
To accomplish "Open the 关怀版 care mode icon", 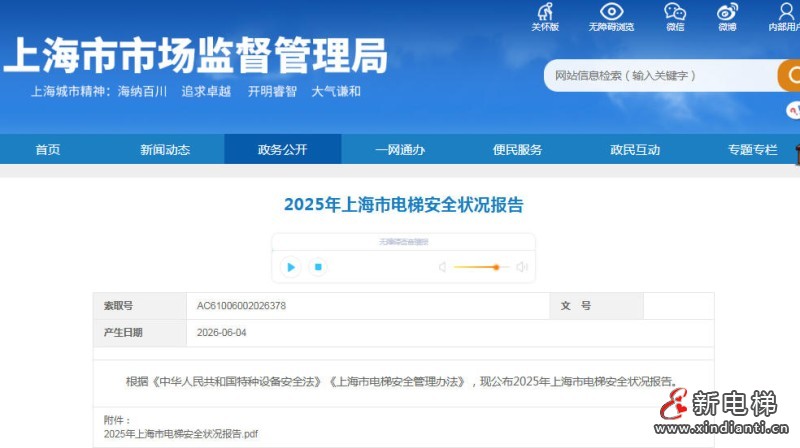I will [545, 17].
